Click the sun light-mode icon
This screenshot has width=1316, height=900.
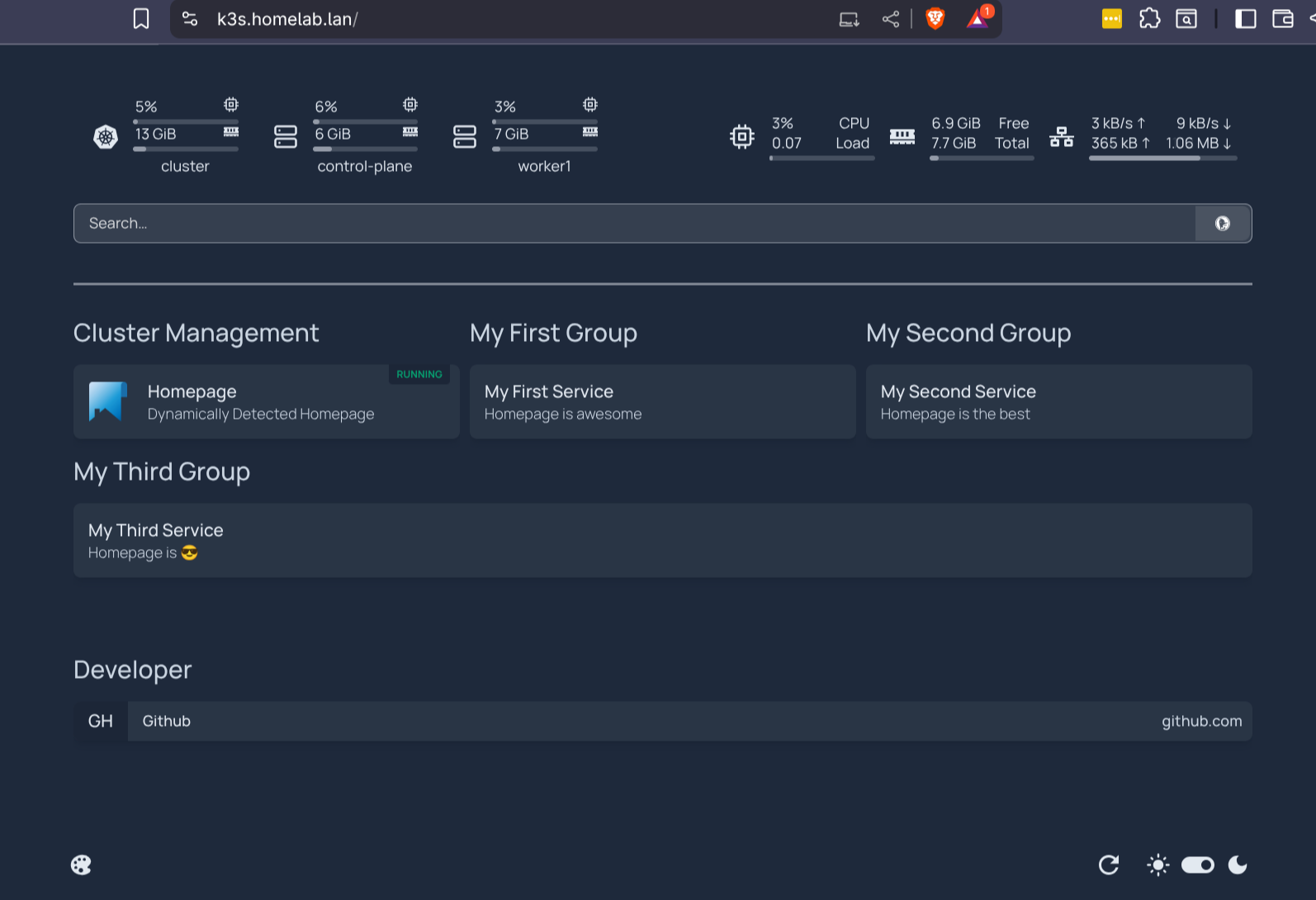(1157, 864)
